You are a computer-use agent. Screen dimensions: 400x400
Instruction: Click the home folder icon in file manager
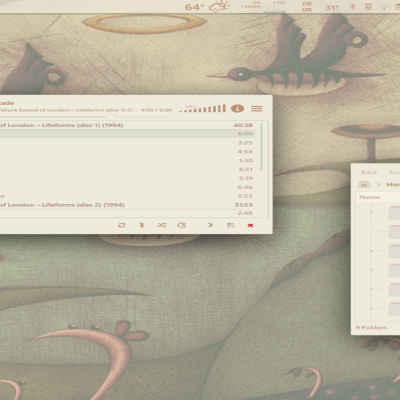pyautogui.click(x=364, y=184)
